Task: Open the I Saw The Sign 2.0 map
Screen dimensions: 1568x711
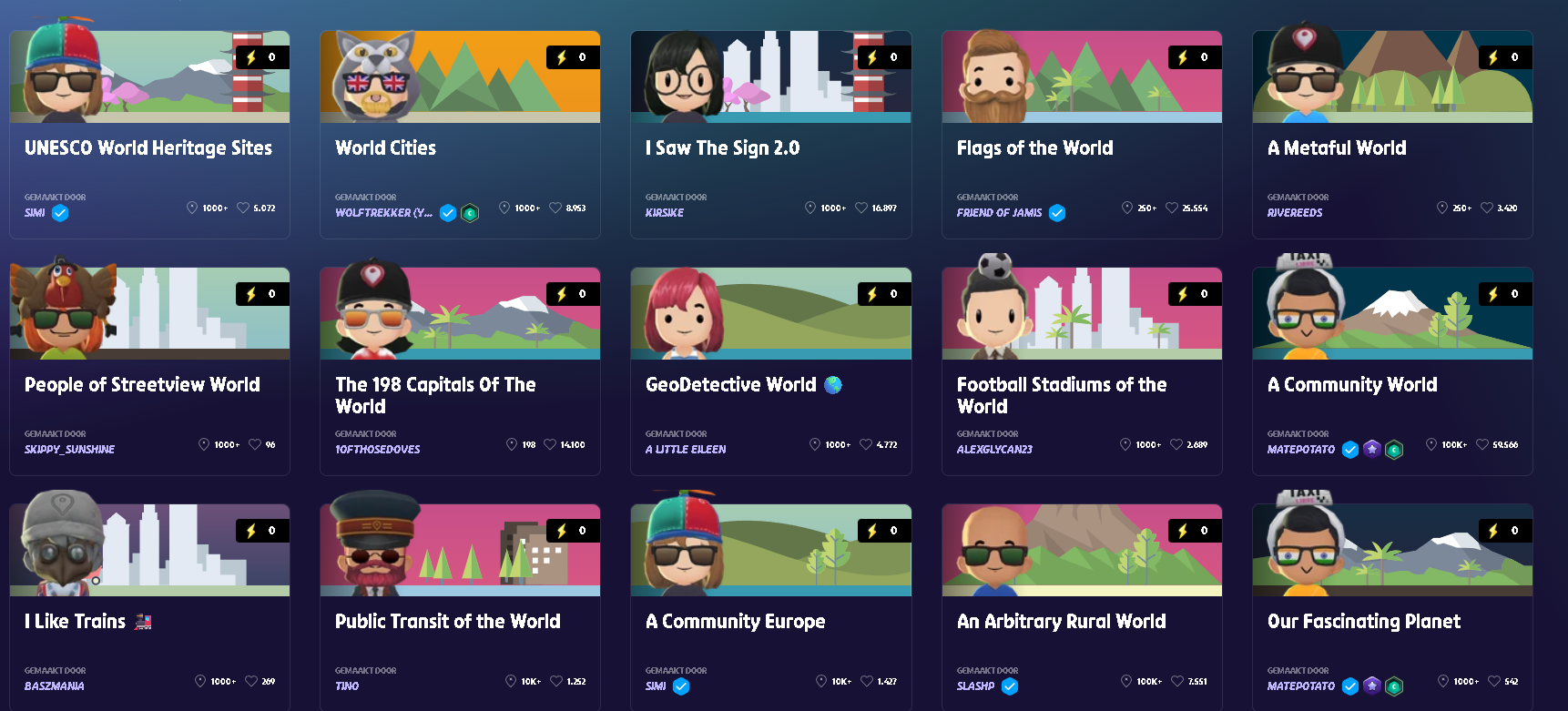Action: 722,148
